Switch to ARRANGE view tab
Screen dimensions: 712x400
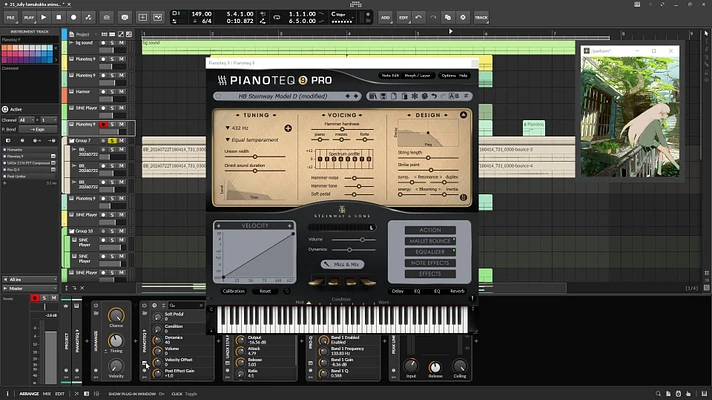(29, 394)
